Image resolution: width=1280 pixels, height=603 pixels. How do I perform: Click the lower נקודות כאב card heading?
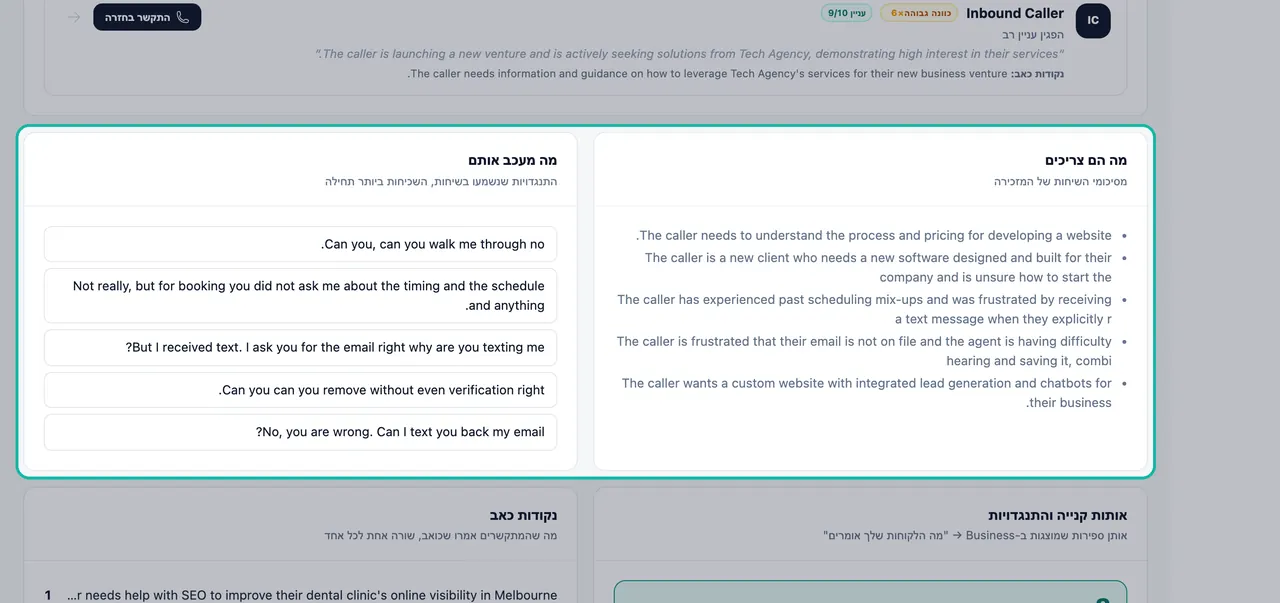524,516
